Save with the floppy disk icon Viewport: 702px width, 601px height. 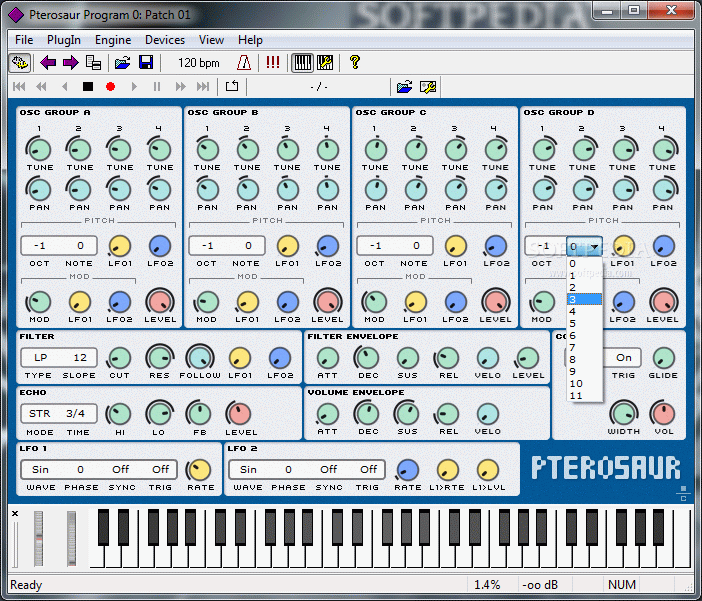(146, 63)
